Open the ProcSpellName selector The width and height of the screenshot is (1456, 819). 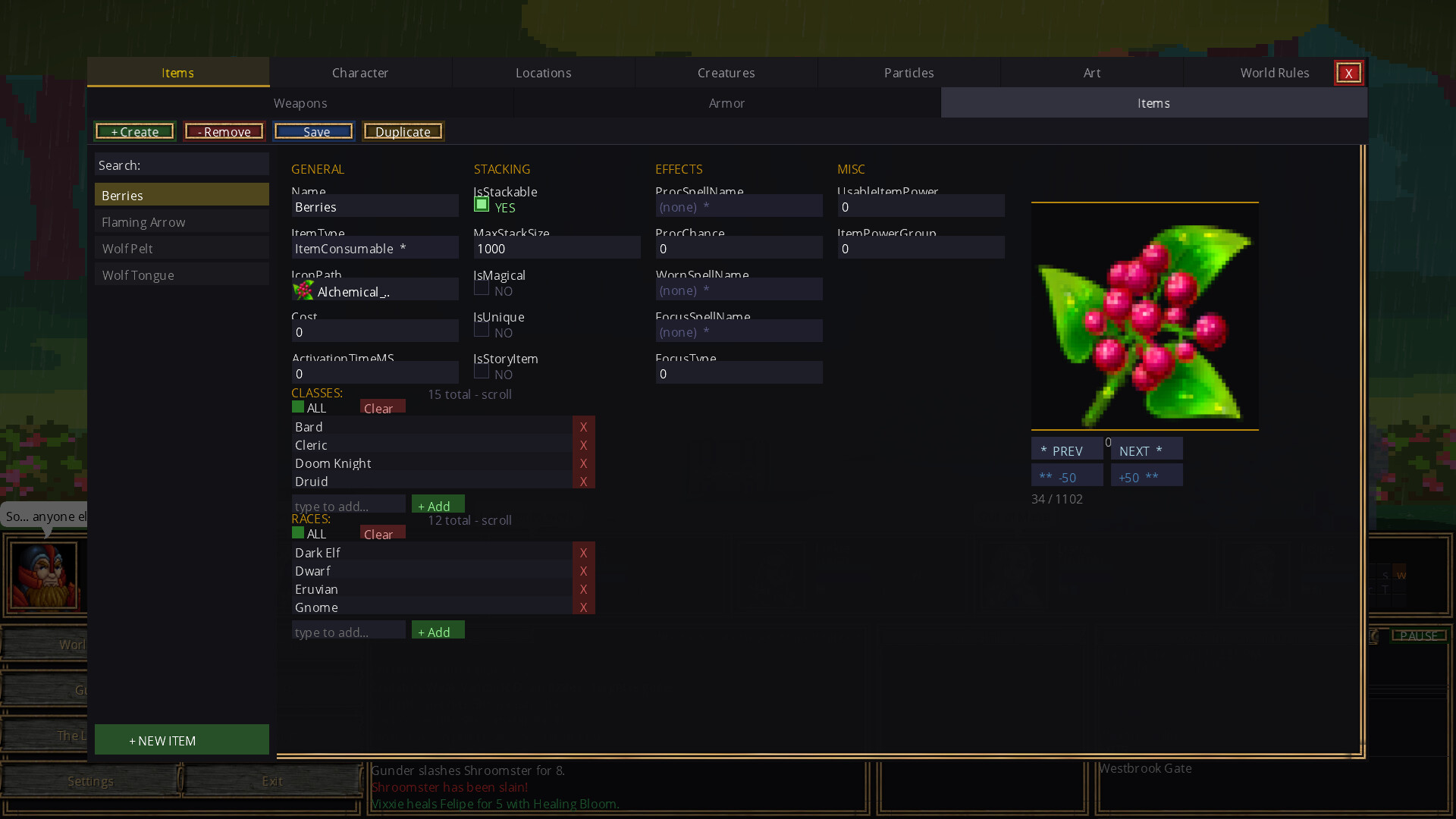(x=739, y=206)
